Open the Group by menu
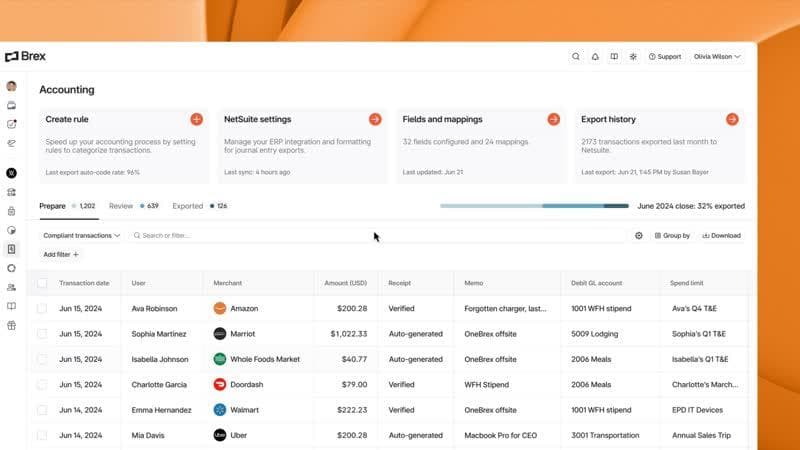 (x=671, y=236)
